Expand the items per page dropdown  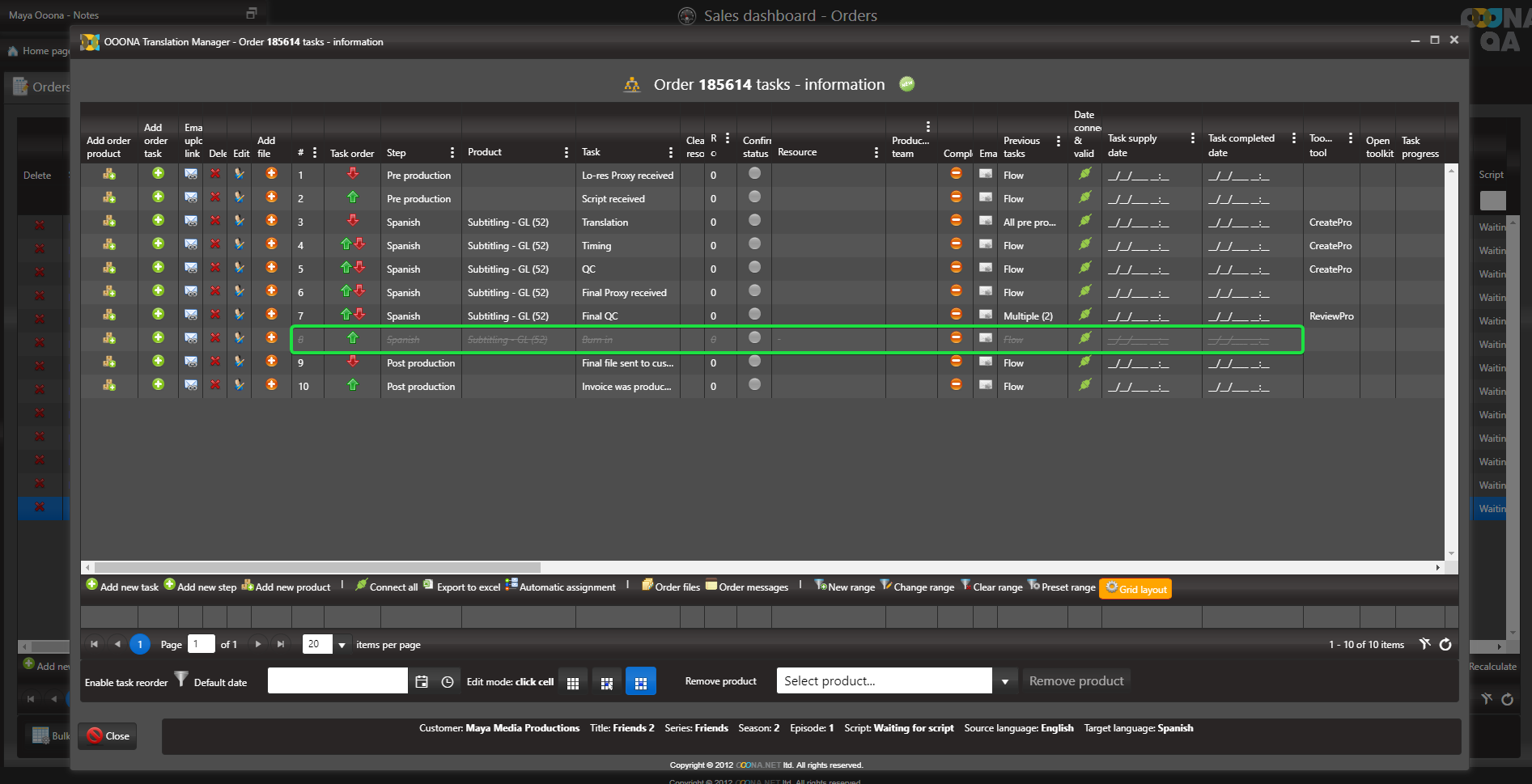point(342,645)
